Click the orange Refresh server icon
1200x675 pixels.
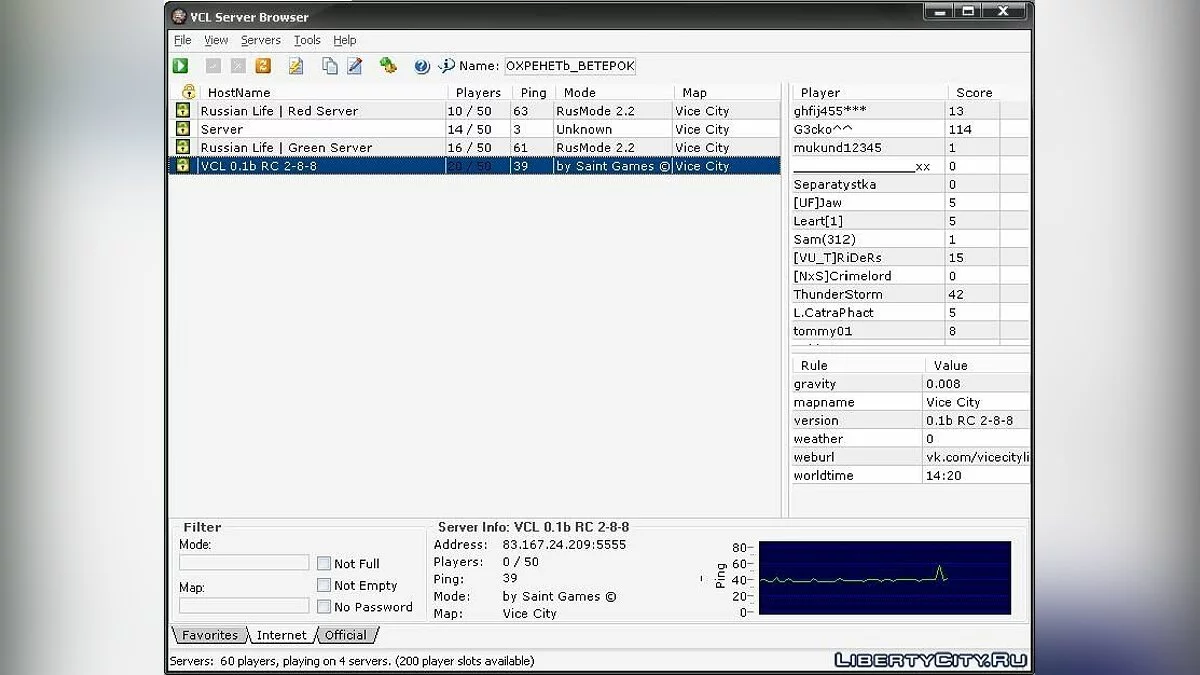pyautogui.click(x=263, y=66)
